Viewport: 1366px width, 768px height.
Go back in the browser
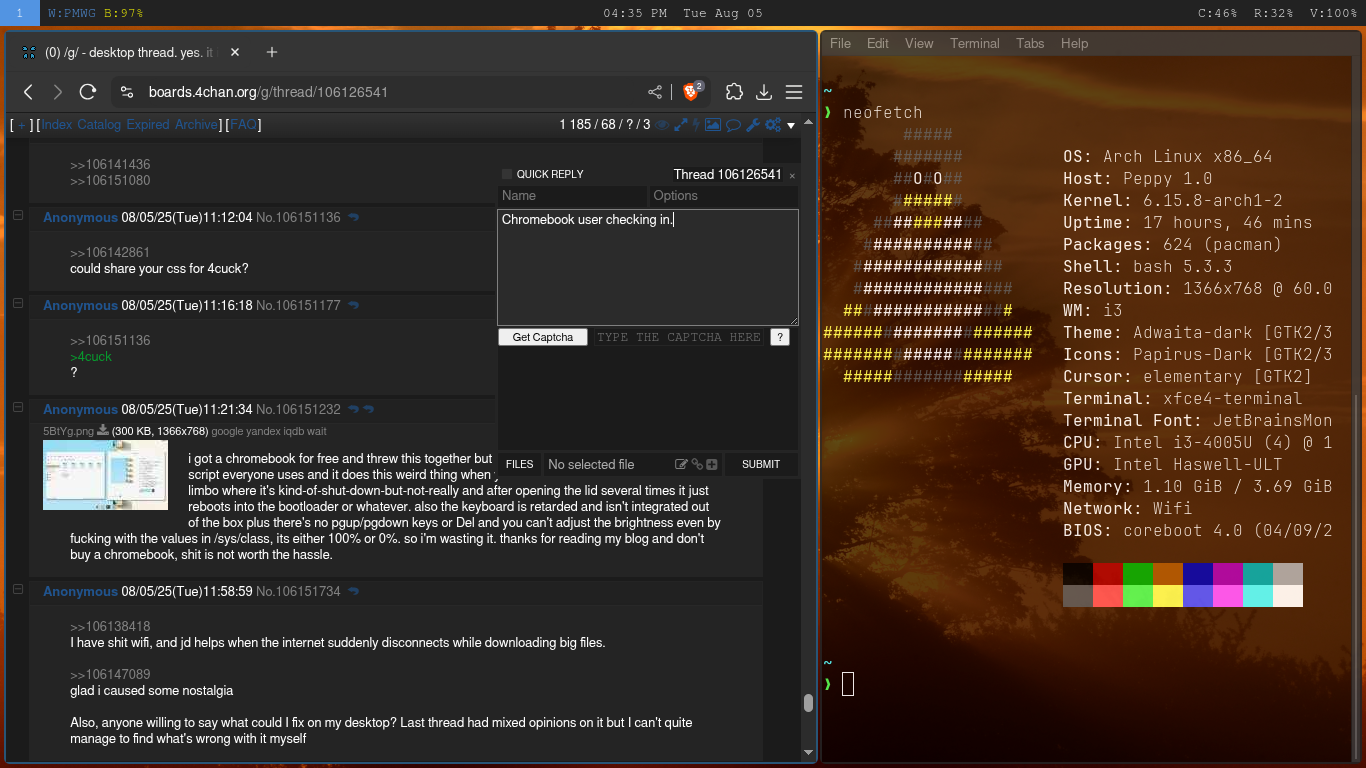coord(28,92)
